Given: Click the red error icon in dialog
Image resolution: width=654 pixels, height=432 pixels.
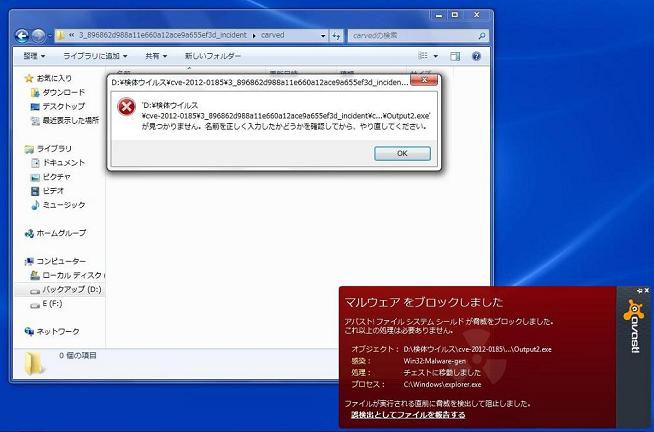Looking at the screenshot, I should click(x=126, y=107).
